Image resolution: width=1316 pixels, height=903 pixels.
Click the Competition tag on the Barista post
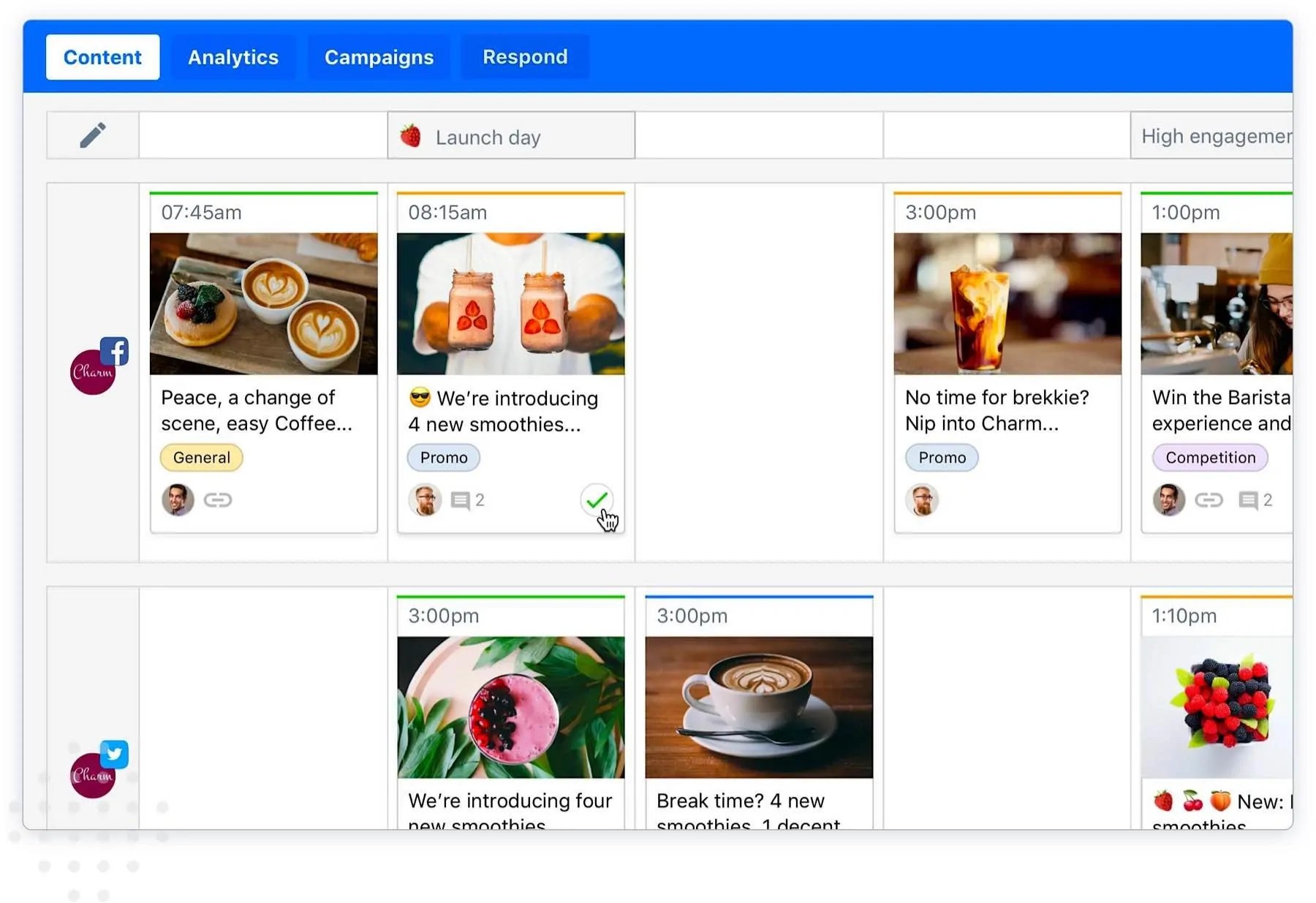[x=1210, y=458]
